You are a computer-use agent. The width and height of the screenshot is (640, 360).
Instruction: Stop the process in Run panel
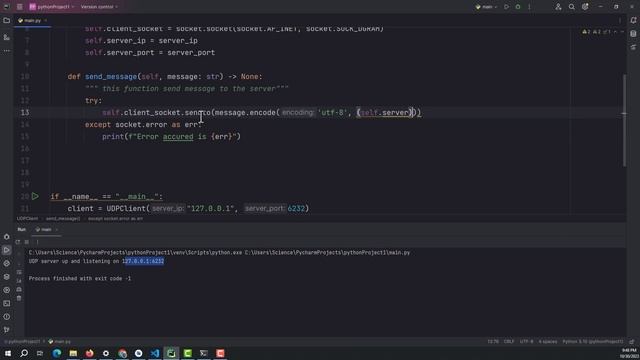[x=27, y=242]
